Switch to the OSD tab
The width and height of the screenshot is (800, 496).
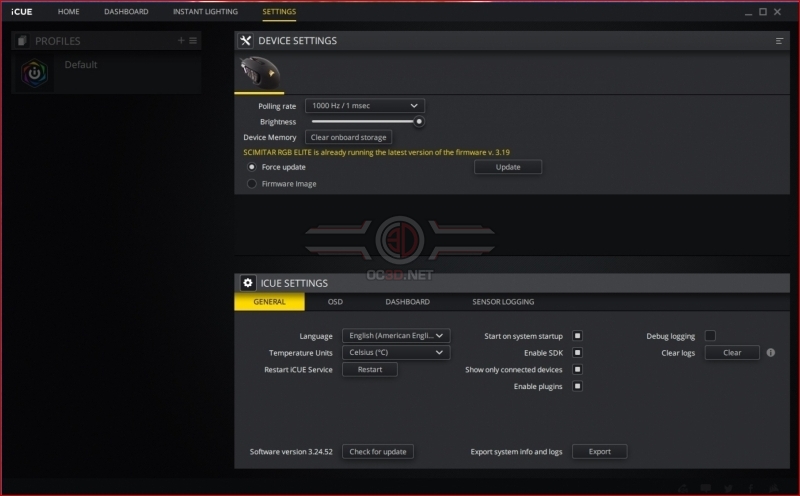pyautogui.click(x=335, y=302)
